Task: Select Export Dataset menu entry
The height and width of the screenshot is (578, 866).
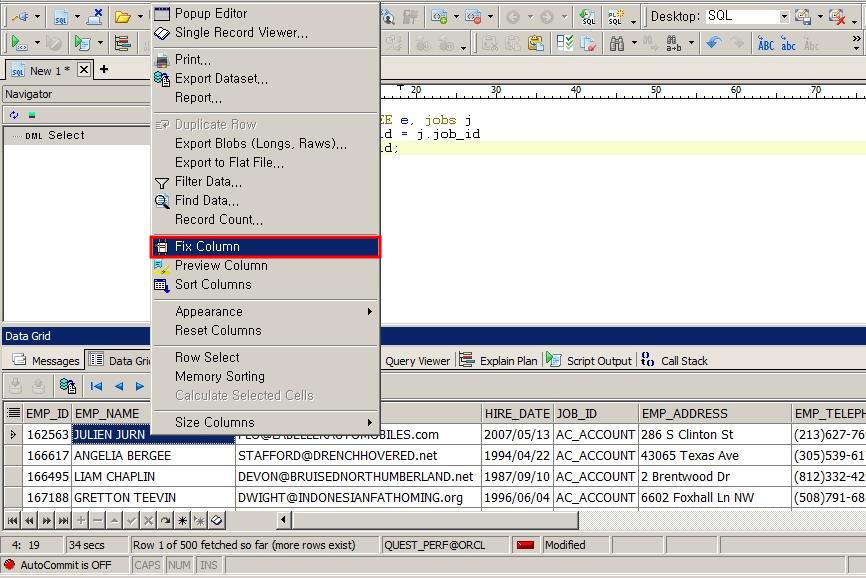Action: click(221, 79)
